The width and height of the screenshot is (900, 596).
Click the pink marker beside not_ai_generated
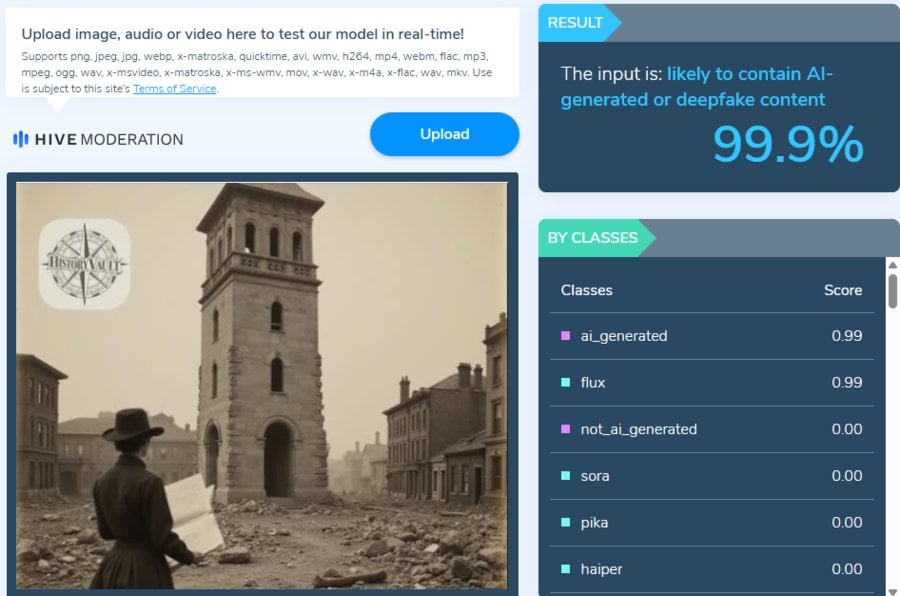click(566, 429)
